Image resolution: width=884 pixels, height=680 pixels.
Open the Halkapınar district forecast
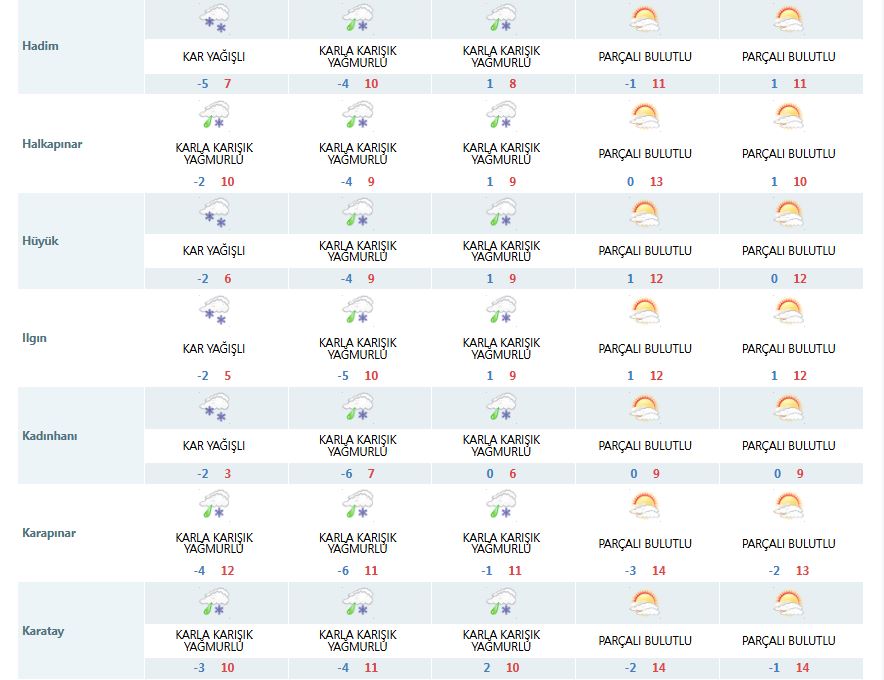(52, 144)
